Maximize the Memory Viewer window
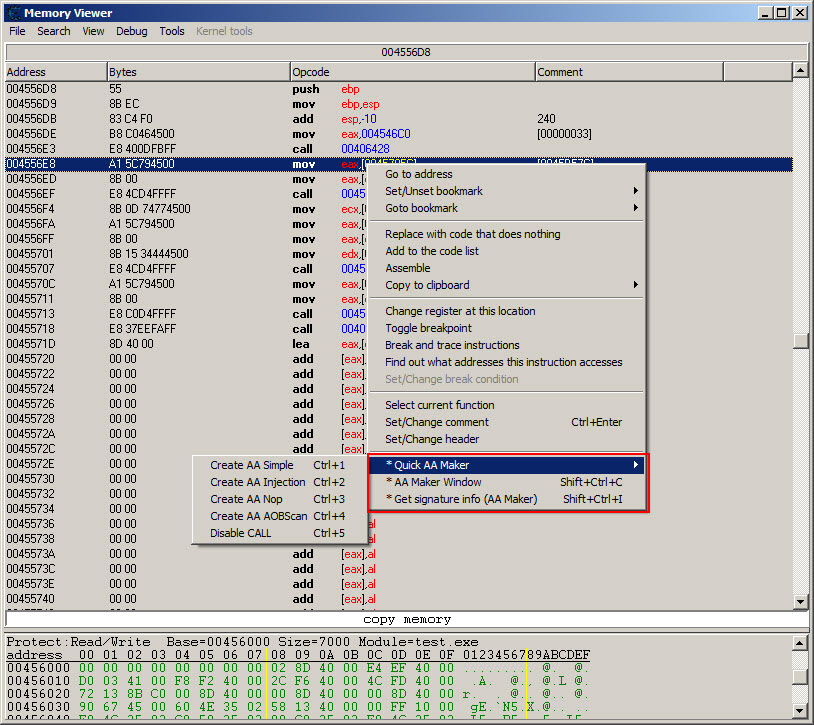The height and width of the screenshot is (725, 814). pyautogui.click(x=781, y=12)
